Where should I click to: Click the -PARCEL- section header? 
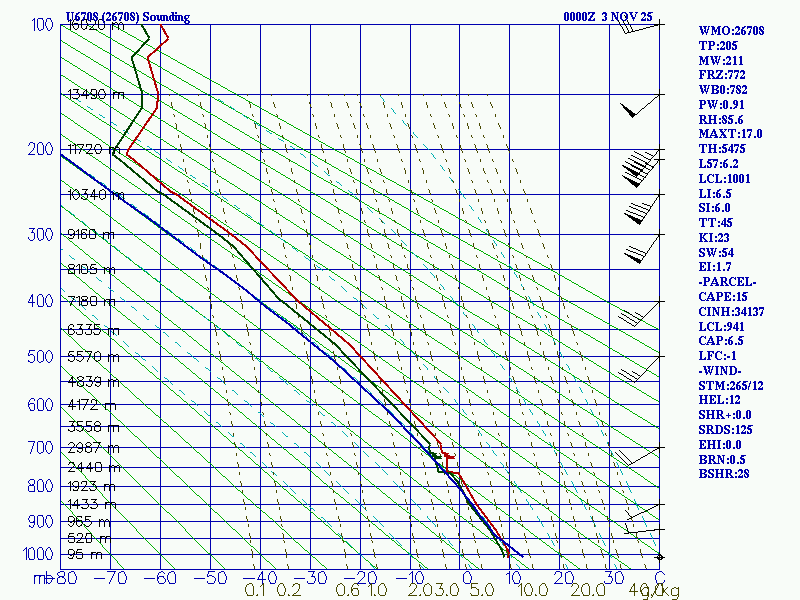[727, 282]
